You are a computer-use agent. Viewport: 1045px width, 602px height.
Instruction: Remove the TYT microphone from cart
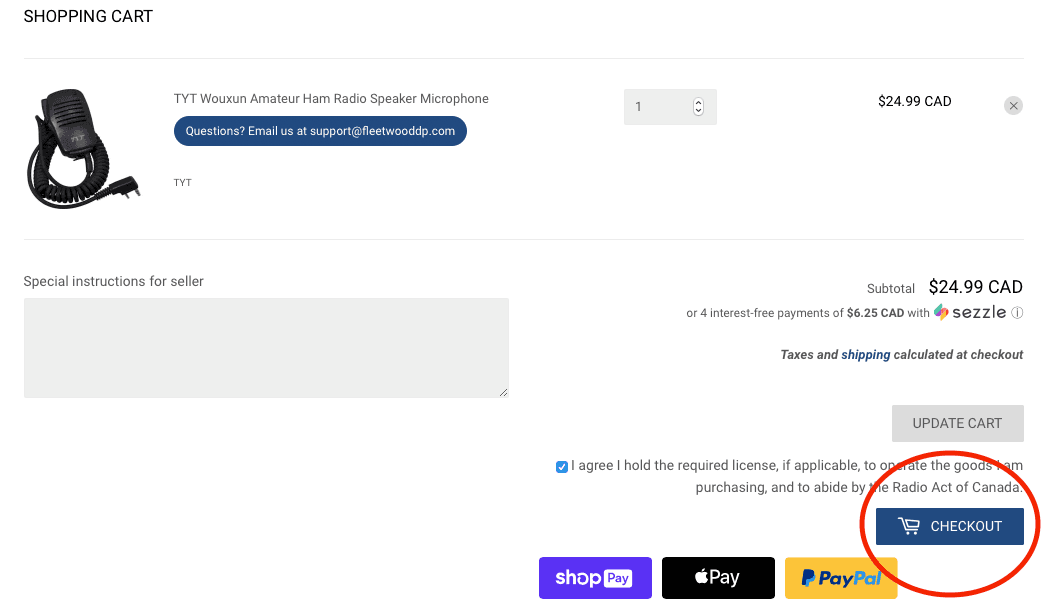(x=1013, y=106)
